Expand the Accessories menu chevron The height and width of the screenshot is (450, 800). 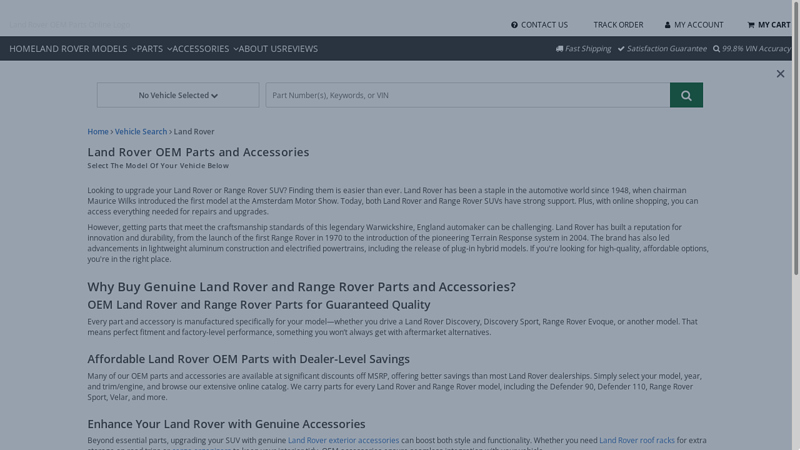(236, 49)
